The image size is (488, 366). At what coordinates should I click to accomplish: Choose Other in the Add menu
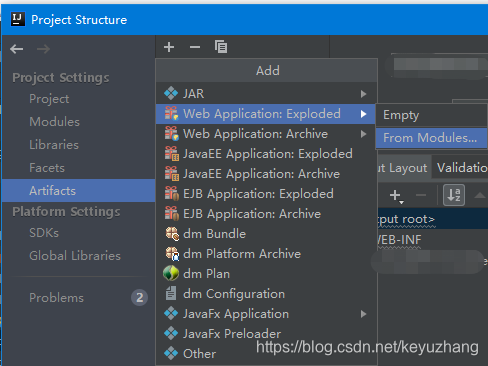[266, 354]
